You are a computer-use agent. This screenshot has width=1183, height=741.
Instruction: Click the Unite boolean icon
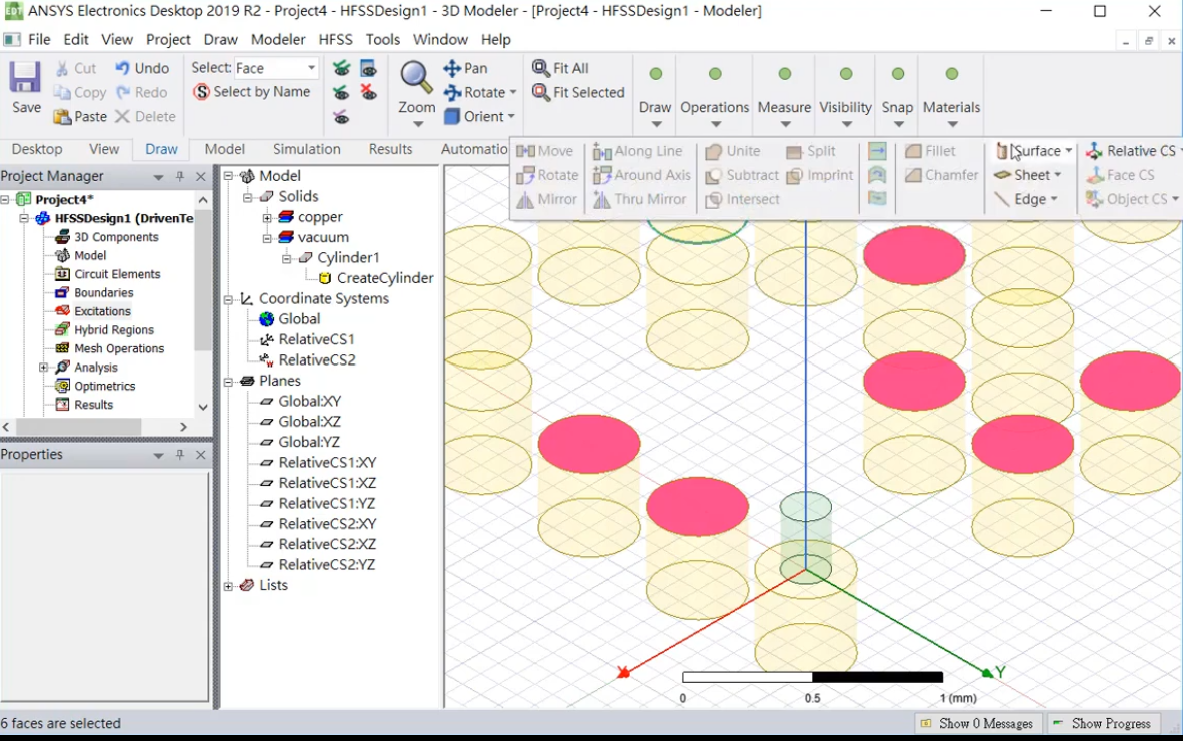tap(714, 152)
